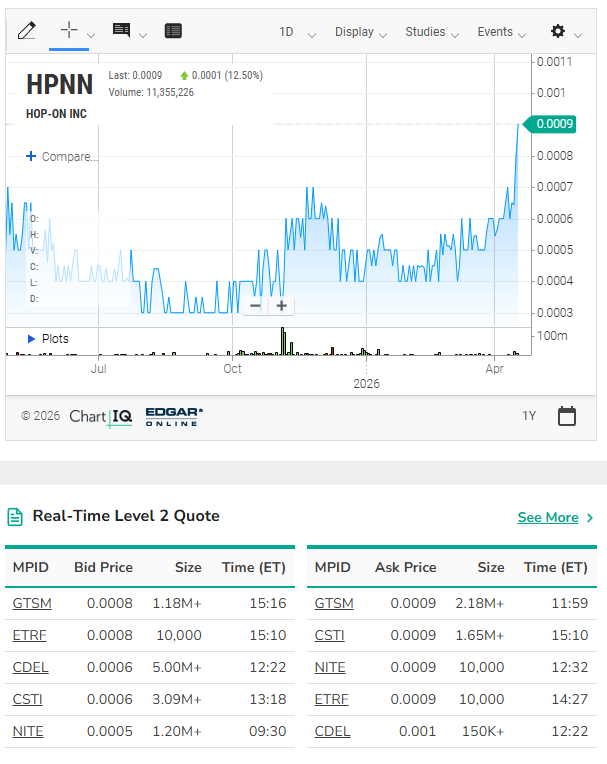Click the See More arrow chevron
The width and height of the screenshot is (607, 764).
tap(590, 517)
